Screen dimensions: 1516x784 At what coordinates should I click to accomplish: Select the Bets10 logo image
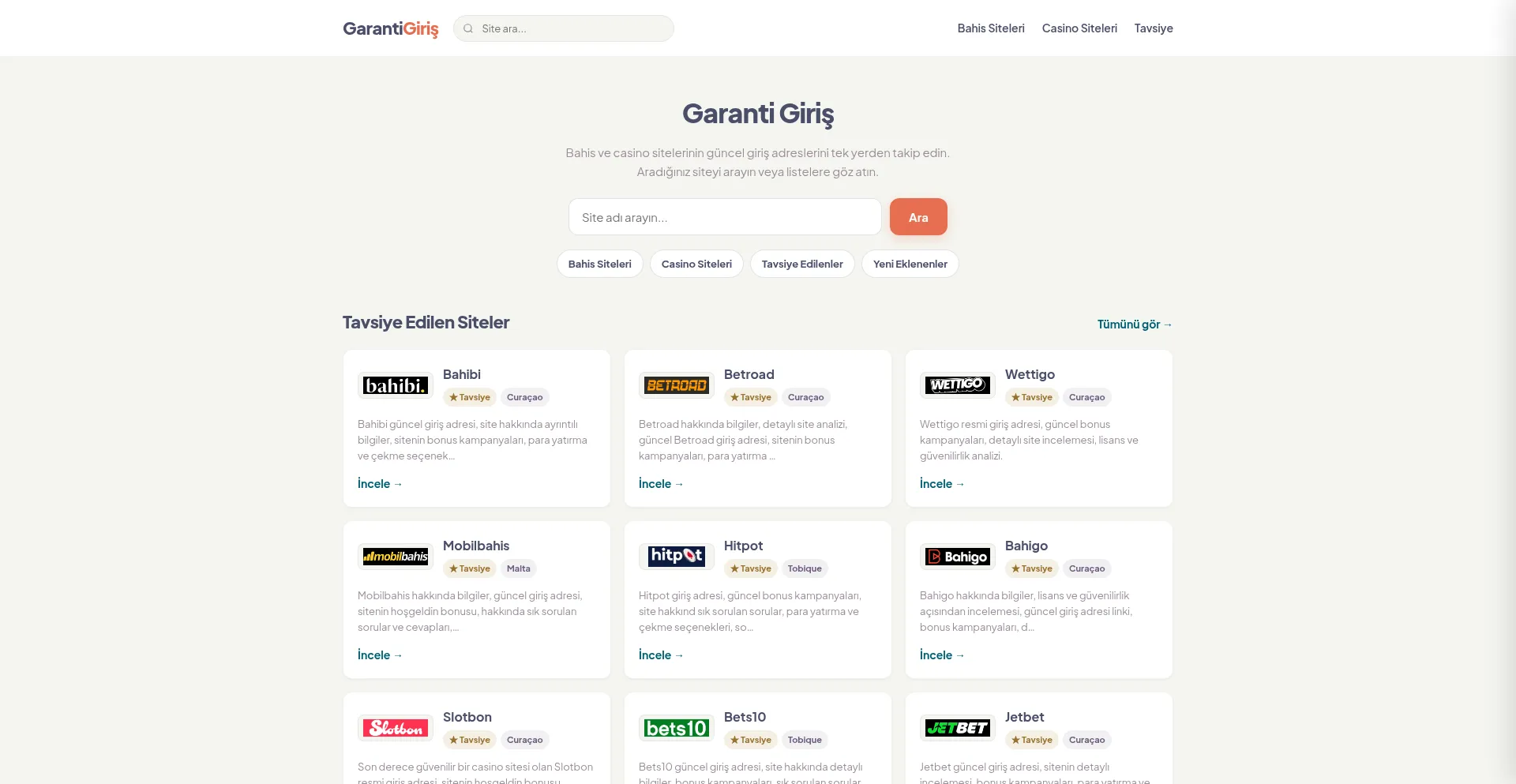[677, 728]
